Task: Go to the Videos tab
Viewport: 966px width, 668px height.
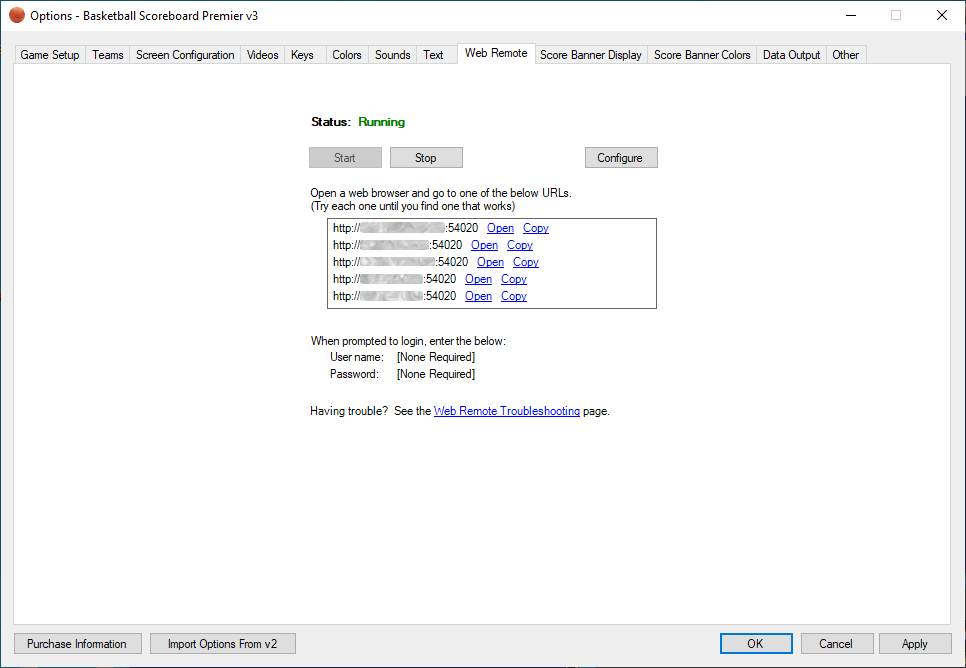Action: click(x=263, y=55)
